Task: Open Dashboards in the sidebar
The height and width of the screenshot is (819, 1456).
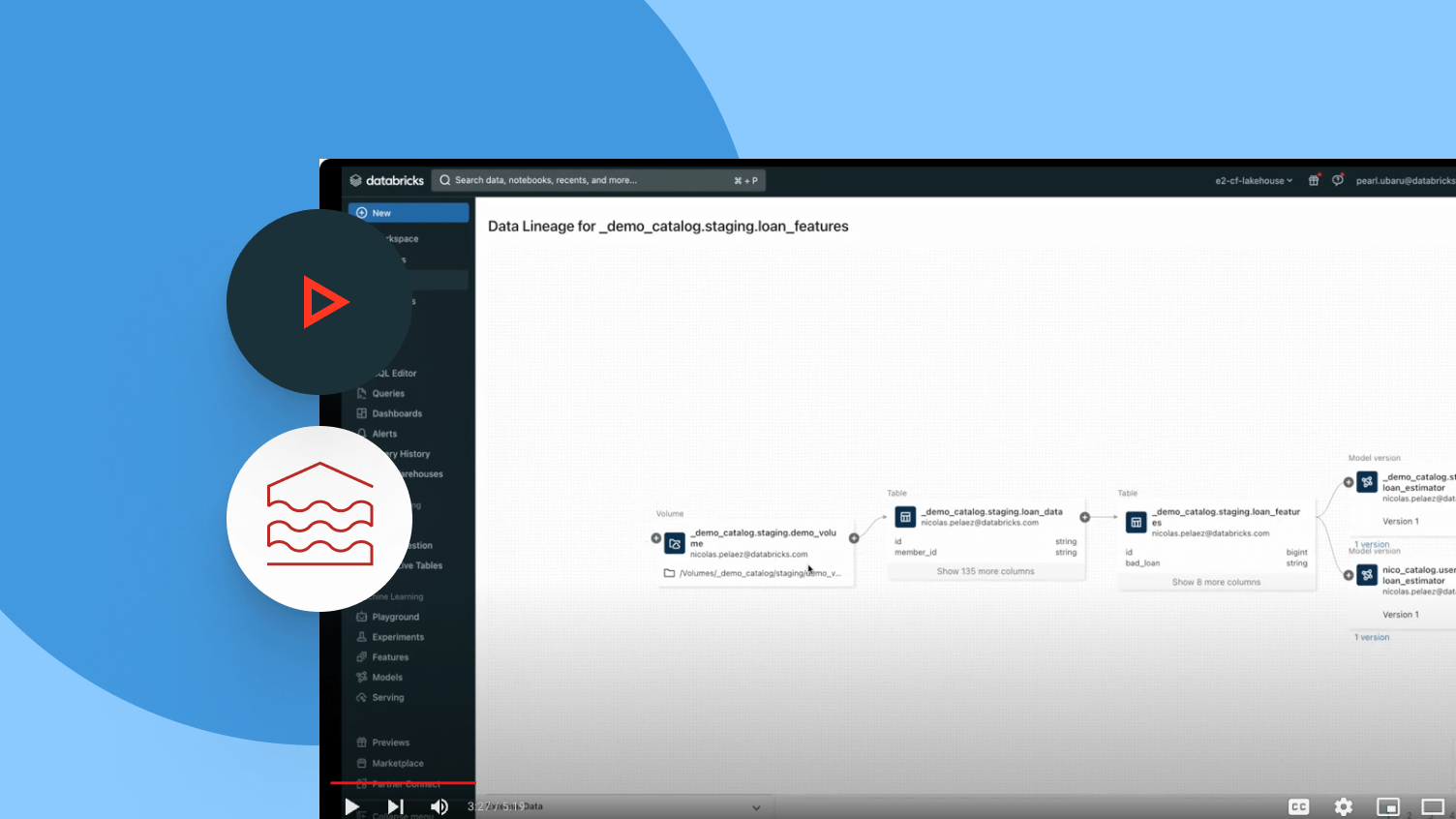Action: pos(397,413)
